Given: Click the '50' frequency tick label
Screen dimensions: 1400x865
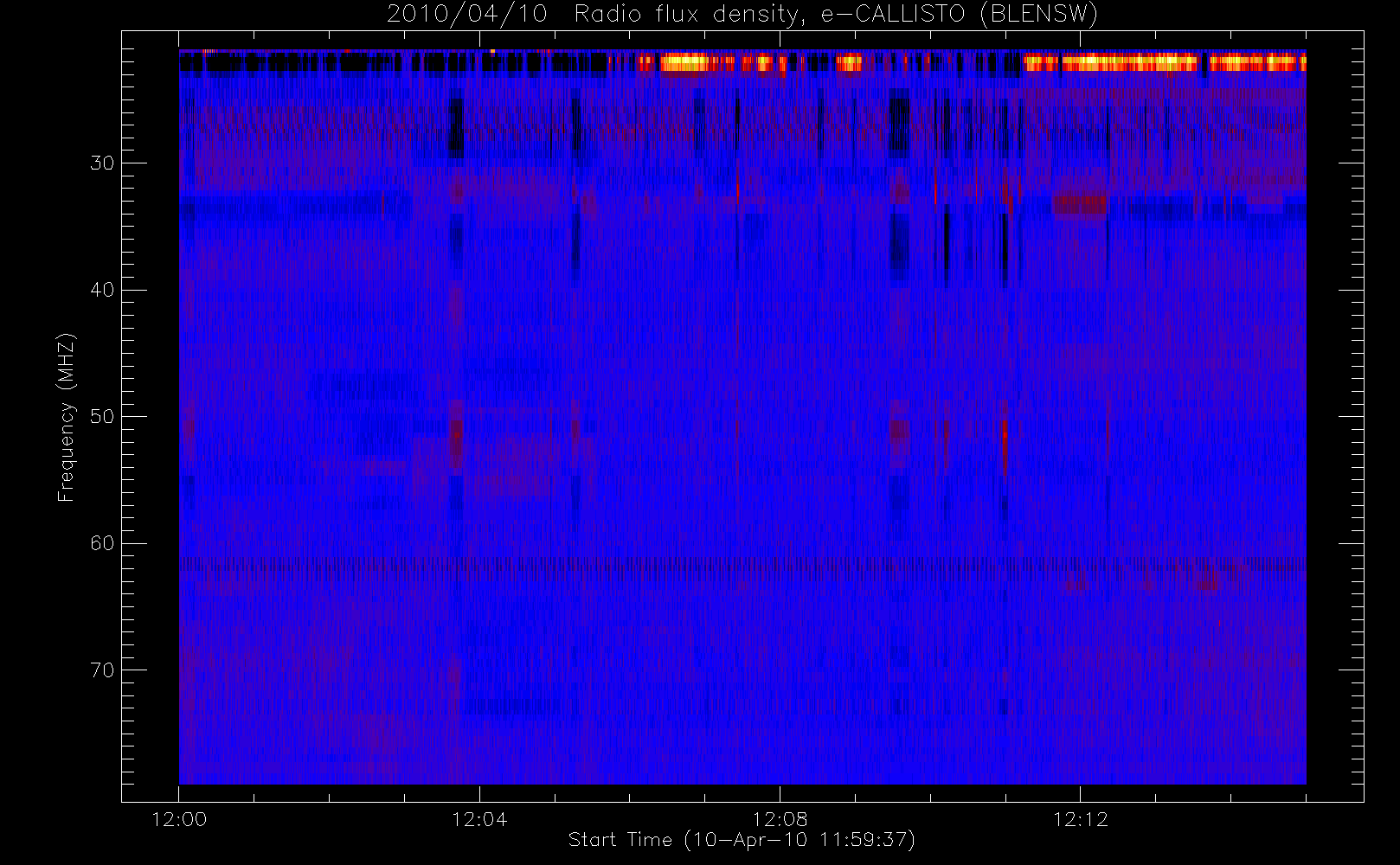Looking at the screenshot, I should (102, 417).
